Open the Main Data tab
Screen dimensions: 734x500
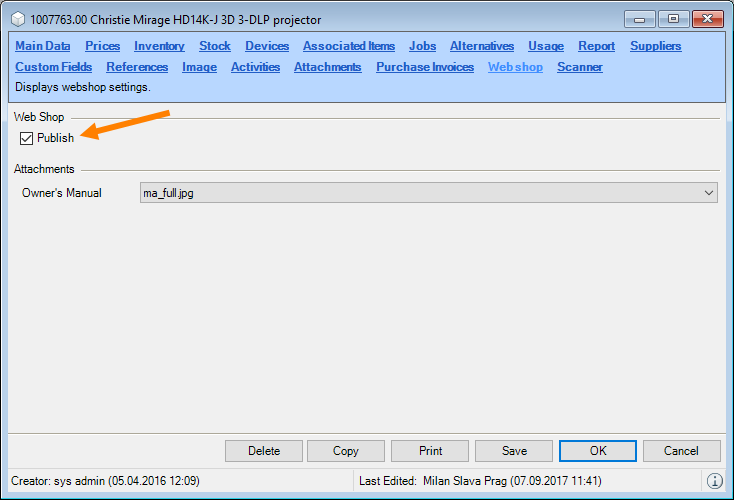pos(43,46)
